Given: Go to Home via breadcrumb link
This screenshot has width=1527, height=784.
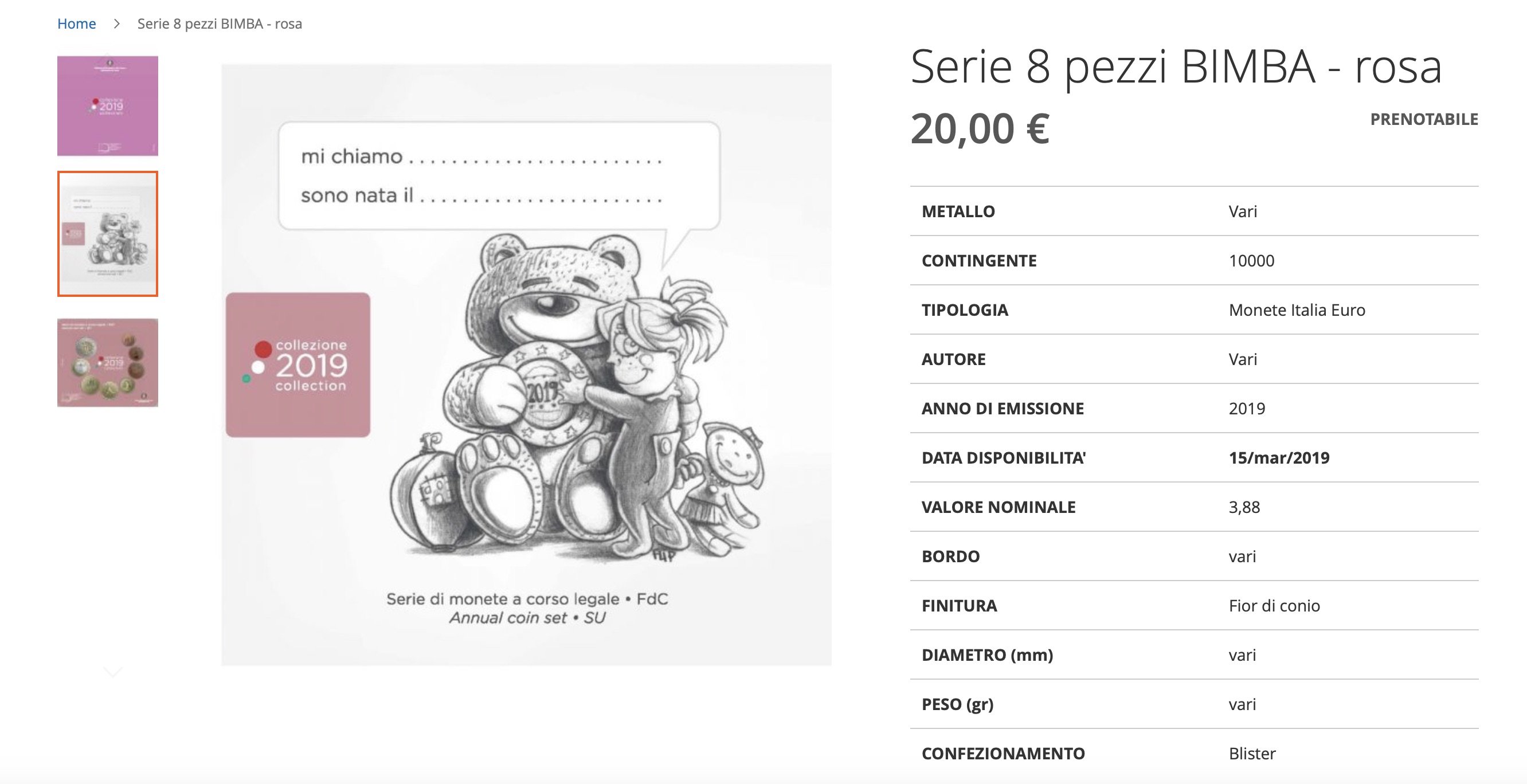Looking at the screenshot, I should pos(76,23).
